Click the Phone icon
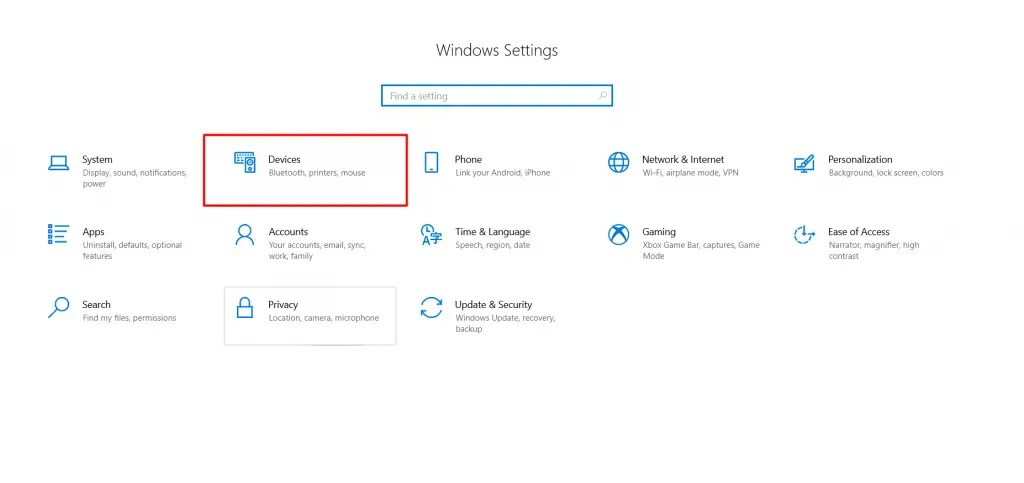This screenshot has width=1024, height=483. pyautogui.click(x=431, y=163)
